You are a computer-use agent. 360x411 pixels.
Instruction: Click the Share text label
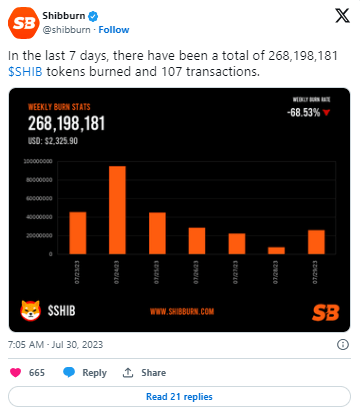point(153,372)
